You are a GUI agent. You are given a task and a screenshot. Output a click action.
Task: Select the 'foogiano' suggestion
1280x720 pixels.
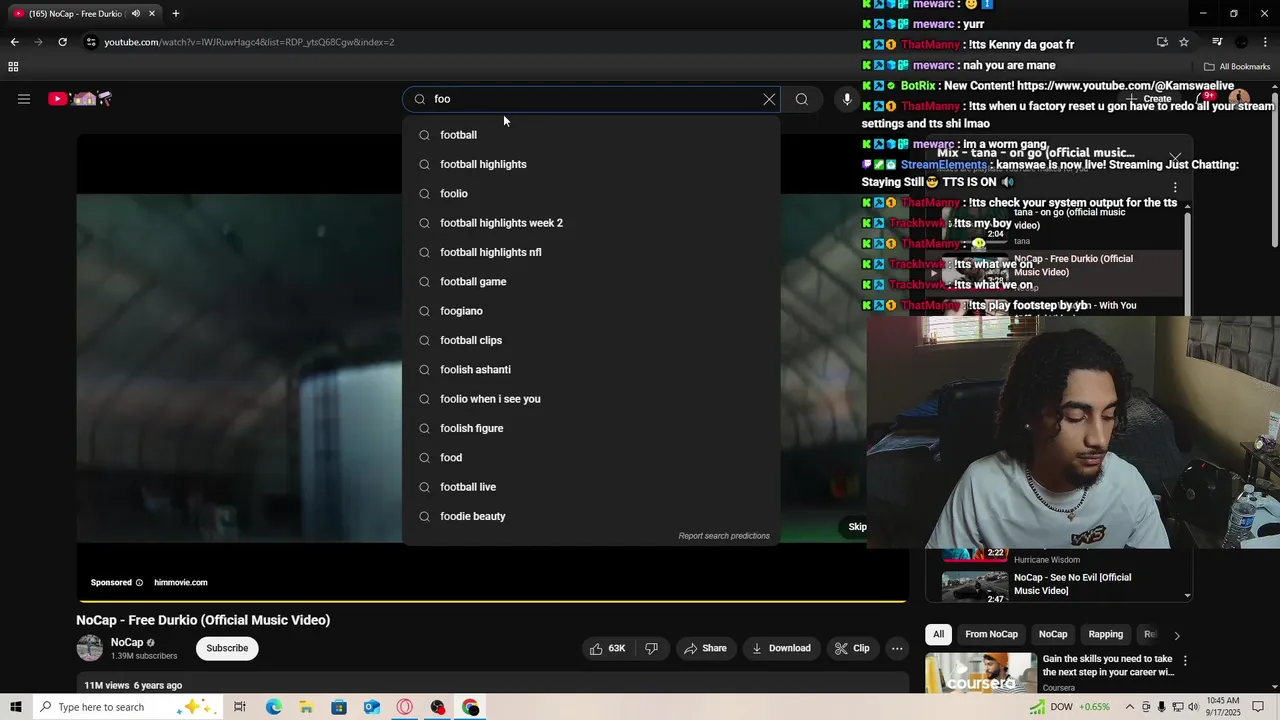click(x=591, y=311)
